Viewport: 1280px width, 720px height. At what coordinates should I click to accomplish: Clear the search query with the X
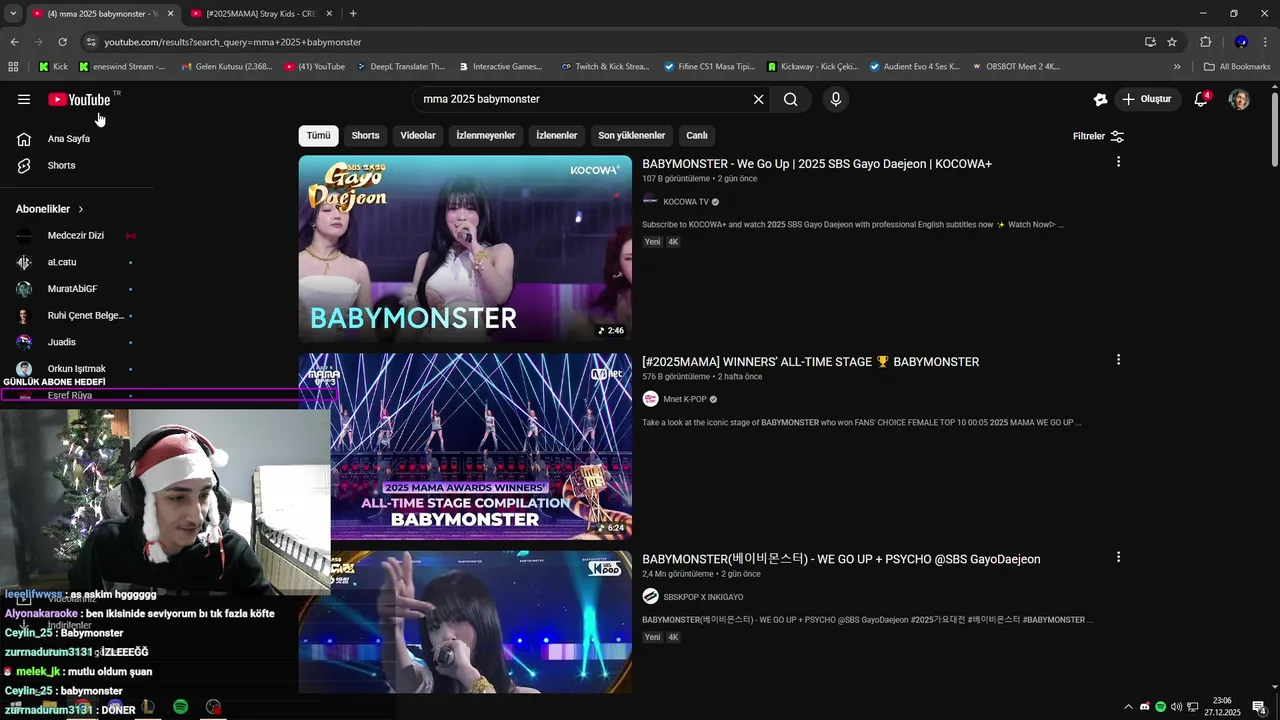(x=758, y=99)
